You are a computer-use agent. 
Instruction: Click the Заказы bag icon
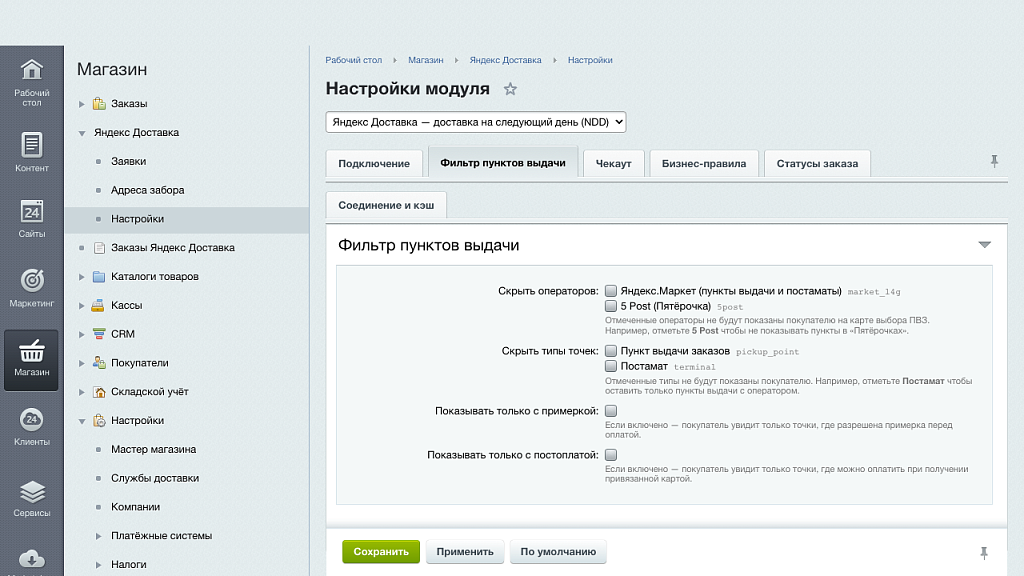(x=99, y=103)
